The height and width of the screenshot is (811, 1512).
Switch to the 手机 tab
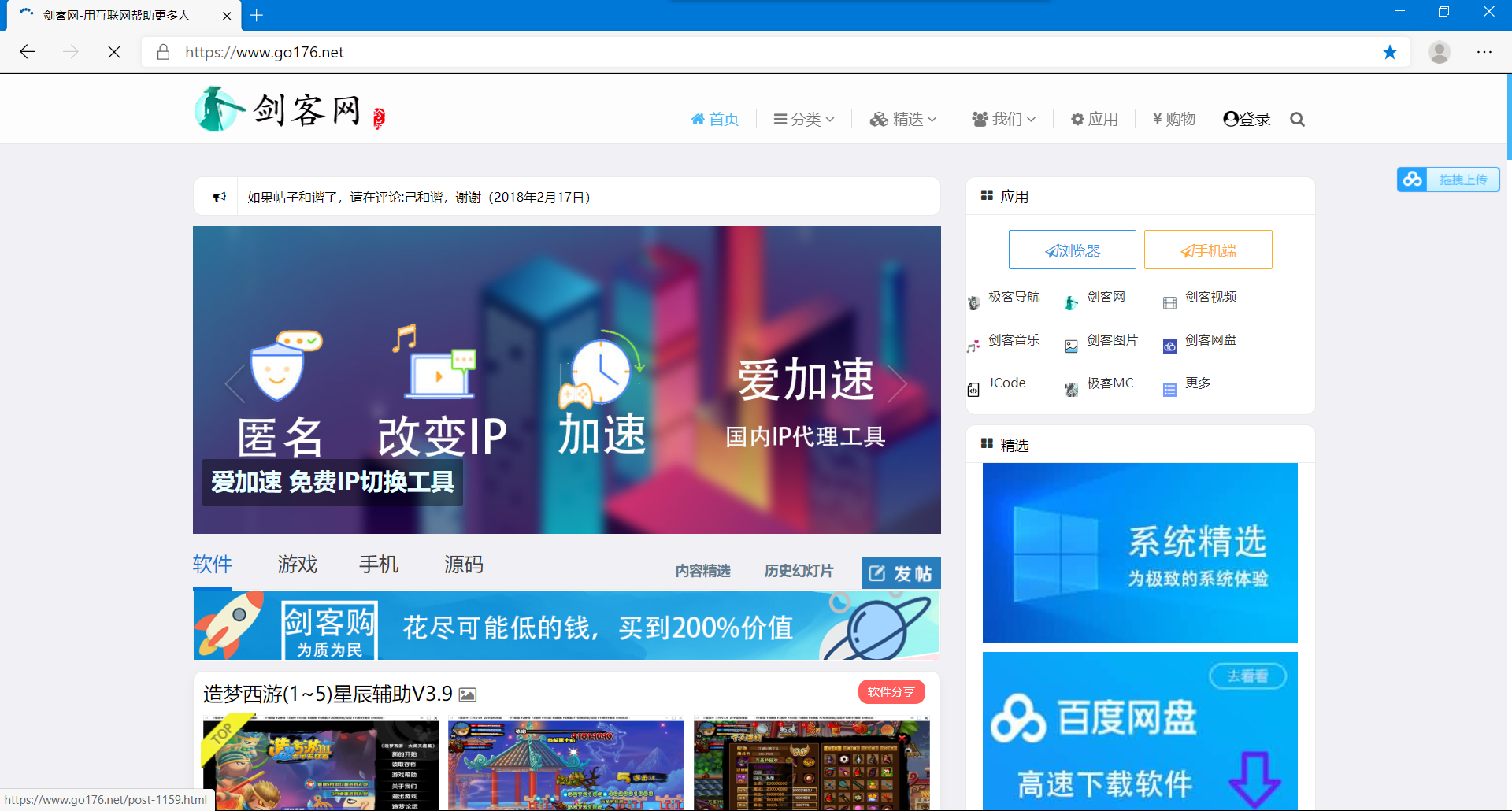379,565
